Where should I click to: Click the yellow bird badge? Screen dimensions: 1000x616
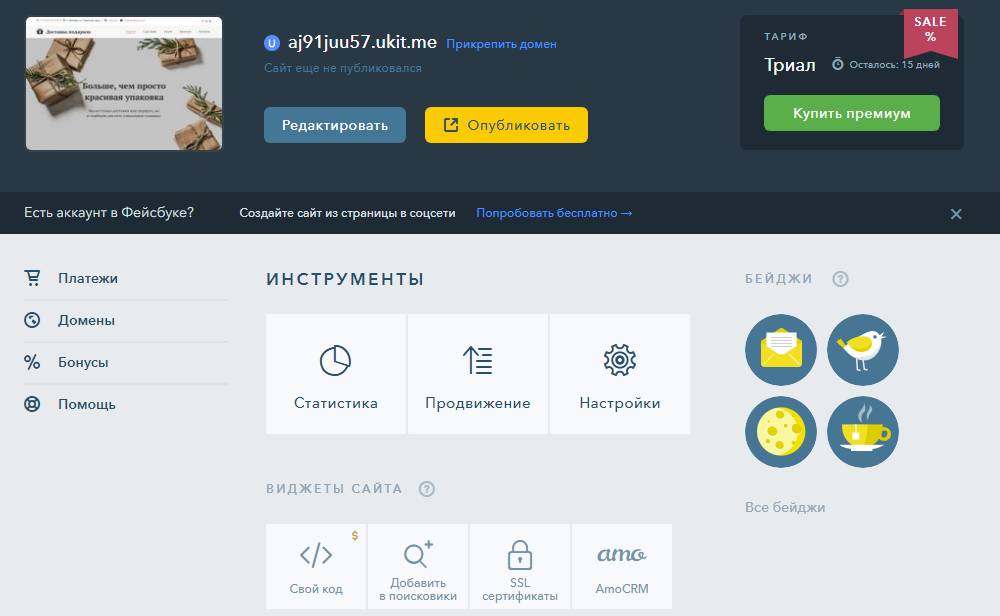point(862,350)
